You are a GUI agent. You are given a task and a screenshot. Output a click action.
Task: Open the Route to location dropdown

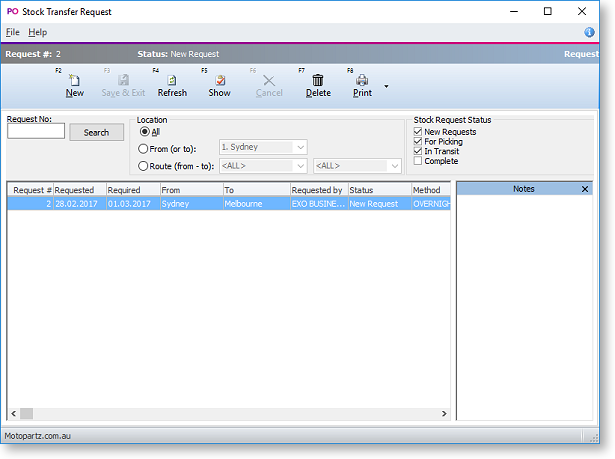click(356, 166)
